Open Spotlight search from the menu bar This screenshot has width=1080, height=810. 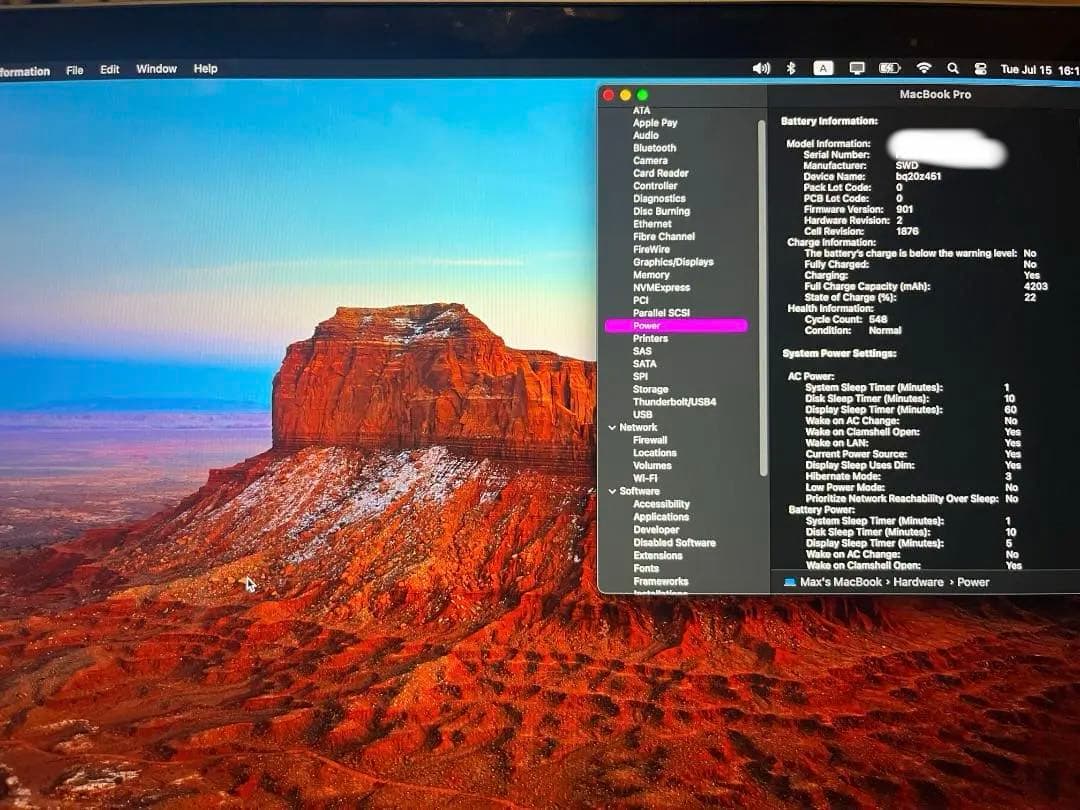pos(953,67)
